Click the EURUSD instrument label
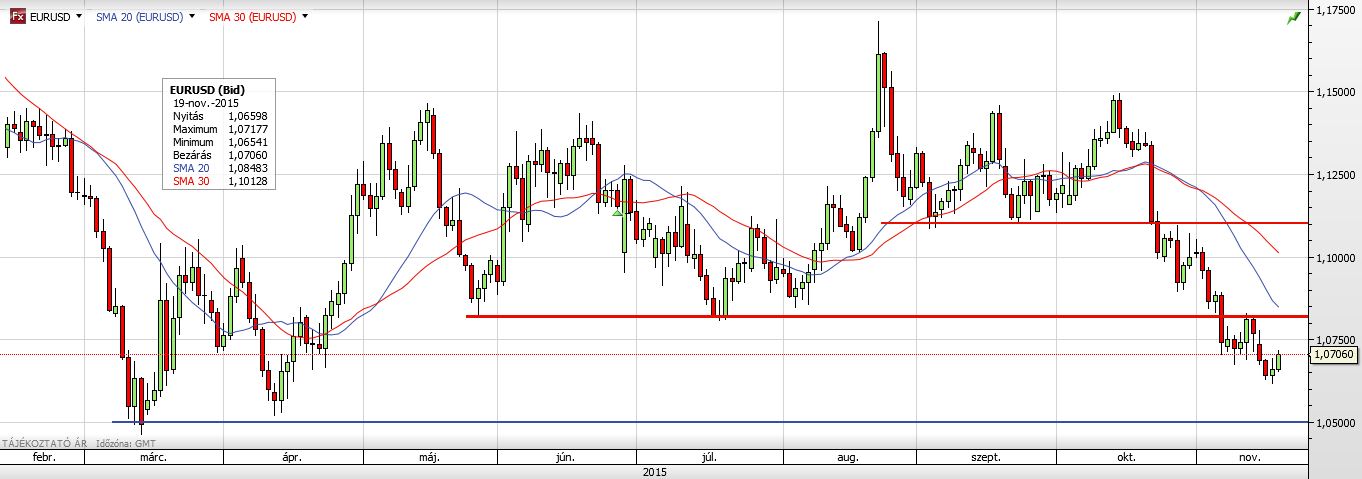Viewport: 1362px width, 479px height. tap(50, 17)
